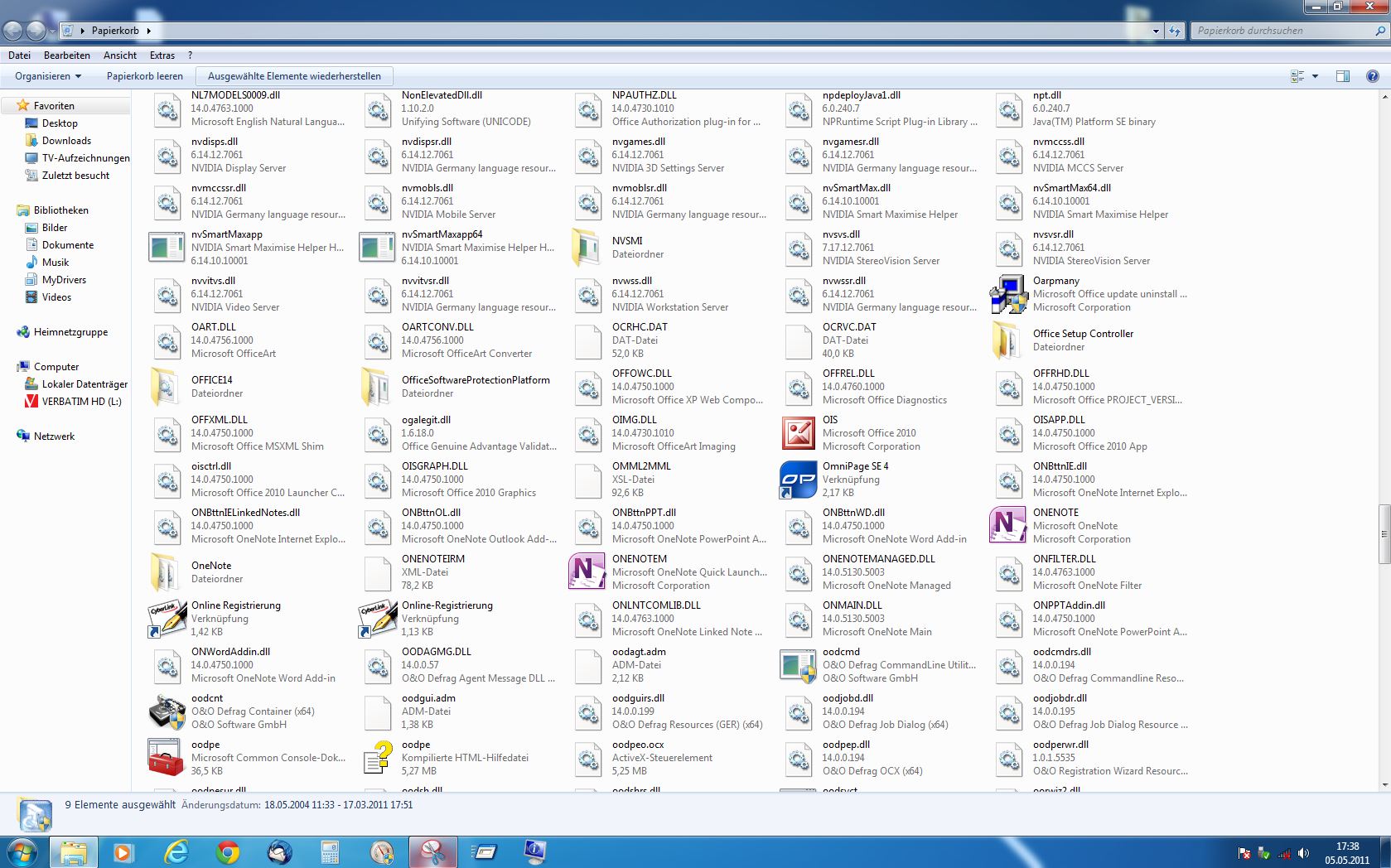1391x868 pixels.
Task: Click the scrollbar down arrow
Action: (x=1384, y=784)
